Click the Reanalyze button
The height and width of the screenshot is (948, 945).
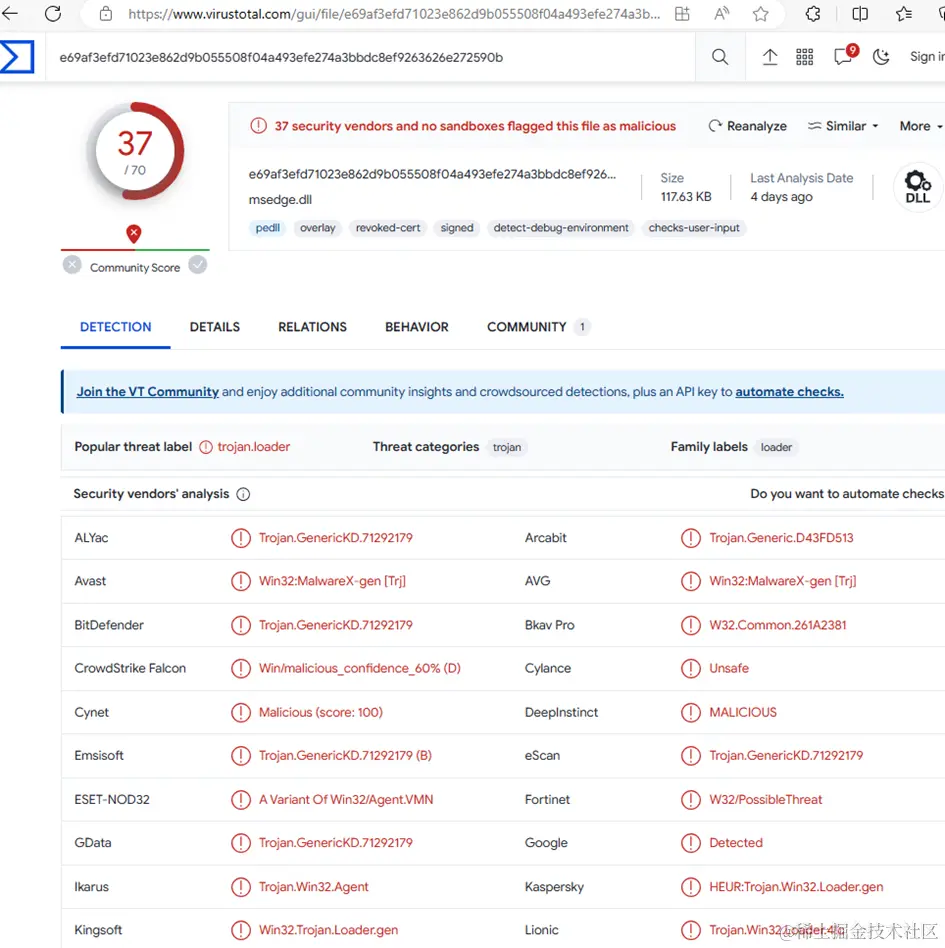(748, 126)
